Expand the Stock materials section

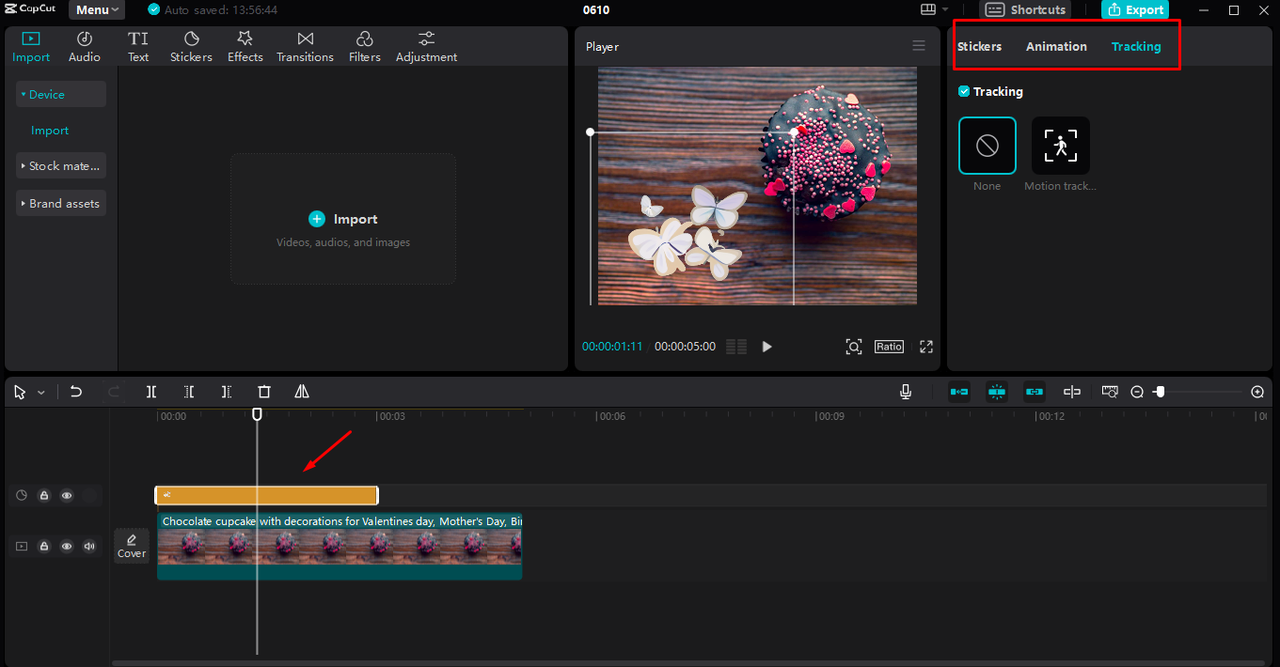click(61, 166)
